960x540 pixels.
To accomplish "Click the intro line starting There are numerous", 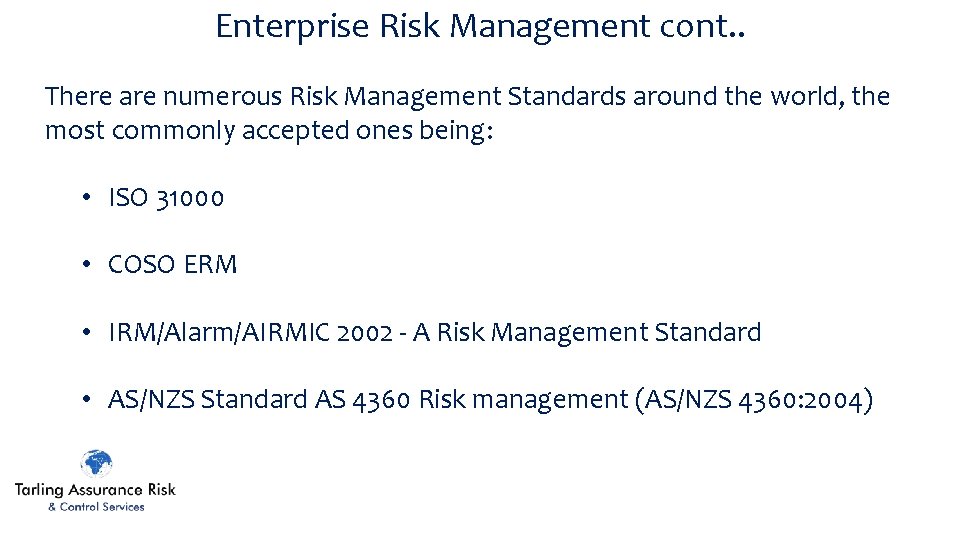I will click(467, 97).
